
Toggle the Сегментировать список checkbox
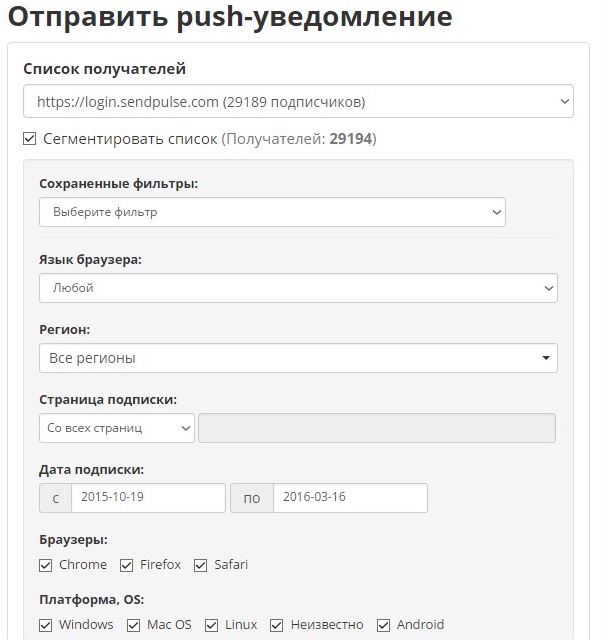pyautogui.click(x=30, y=139)
